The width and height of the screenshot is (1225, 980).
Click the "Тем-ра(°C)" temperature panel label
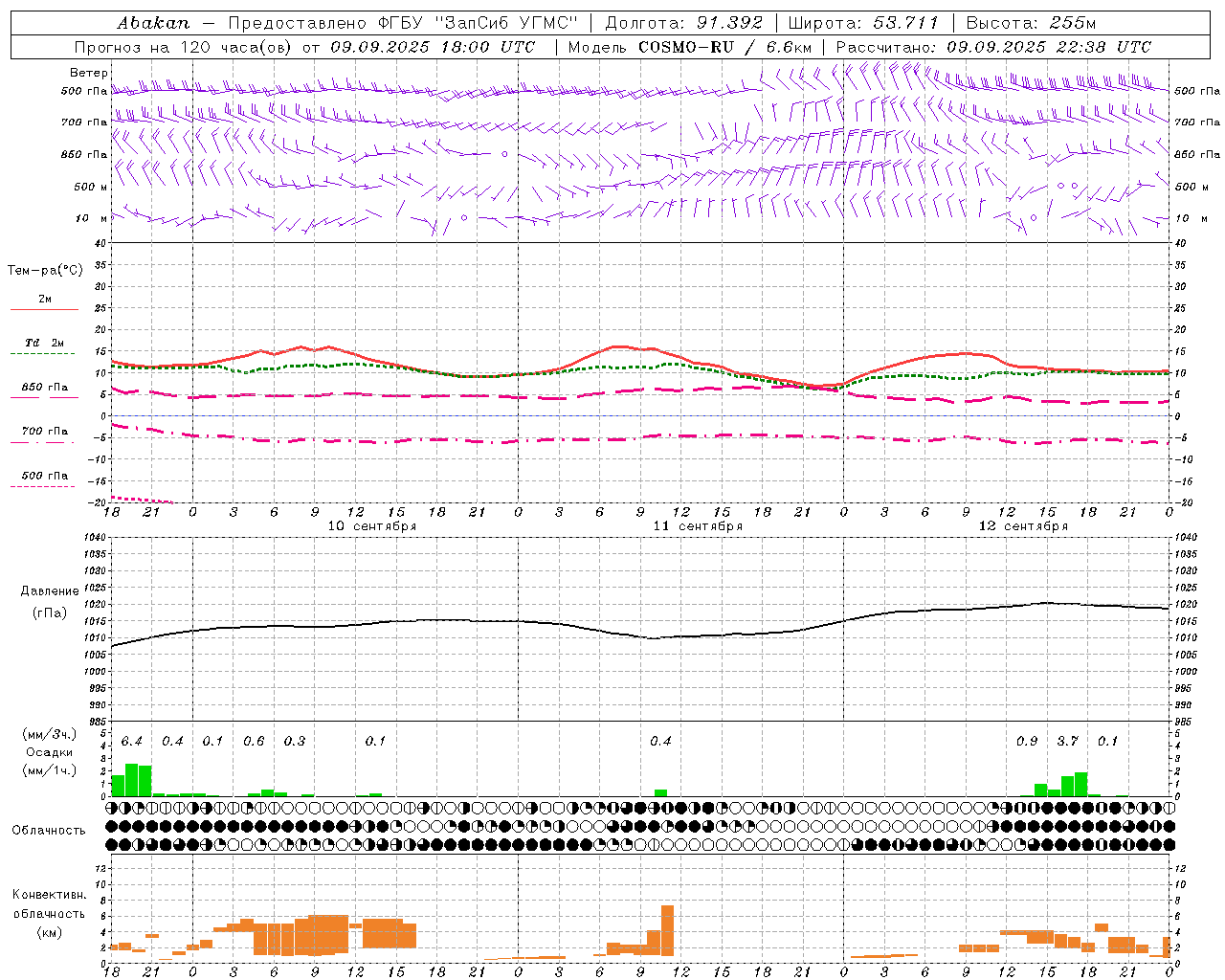45,271
